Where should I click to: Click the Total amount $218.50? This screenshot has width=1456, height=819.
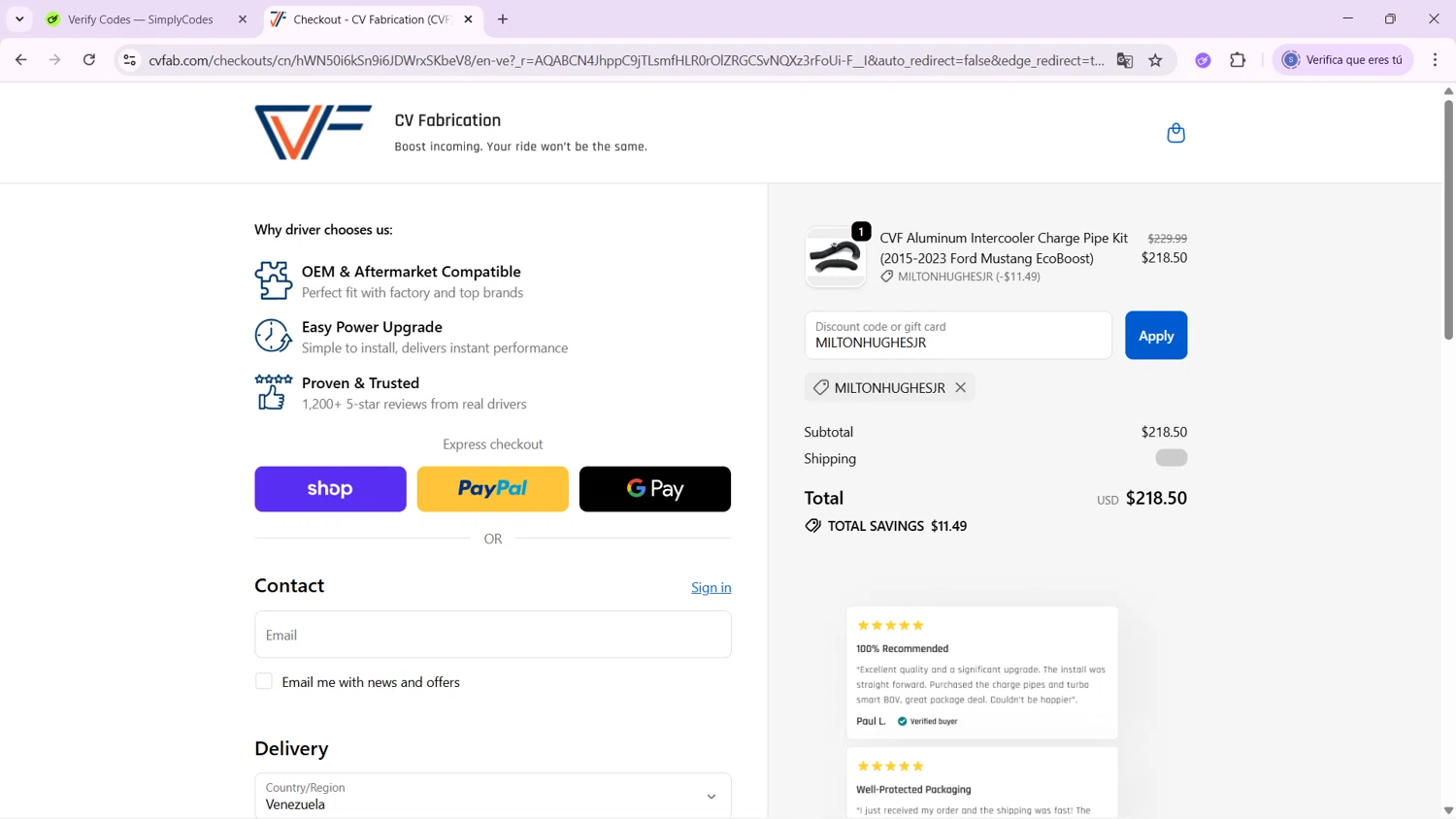tap(1156, 498)
